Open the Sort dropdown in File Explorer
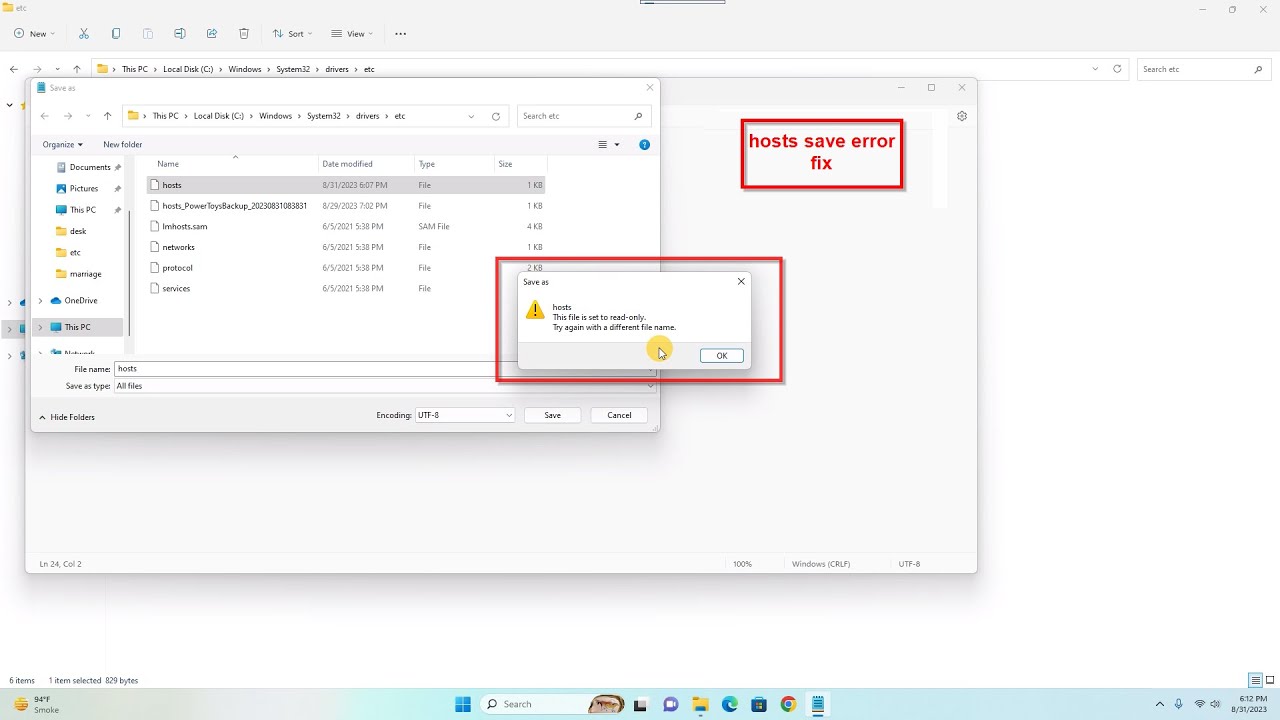The width and height of the screenshot is (1280, 720). pyautogui.click(x=292, y=33)
